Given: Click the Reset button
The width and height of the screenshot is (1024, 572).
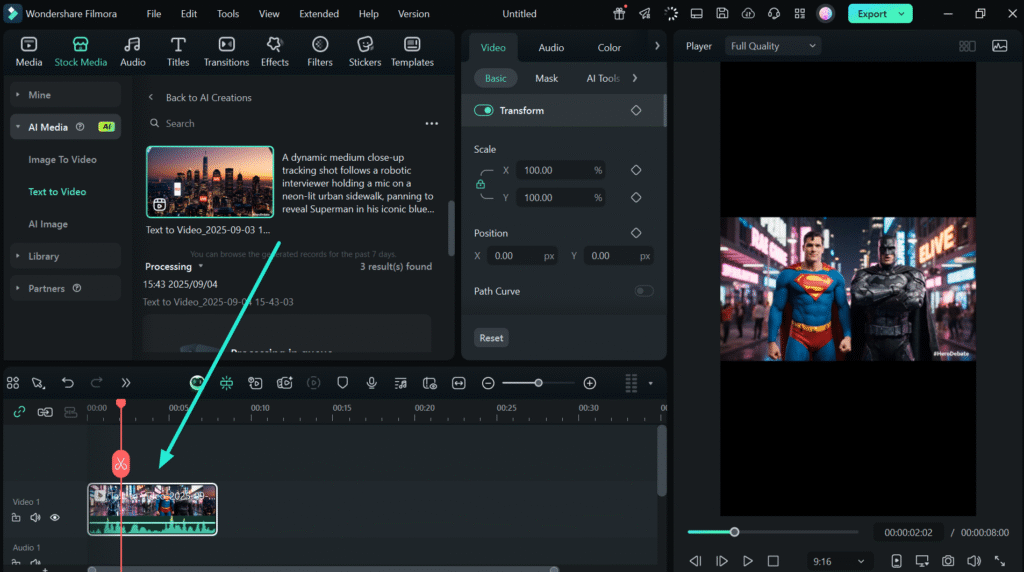Looking at the screenshot, I should click(x=491, y=338).
